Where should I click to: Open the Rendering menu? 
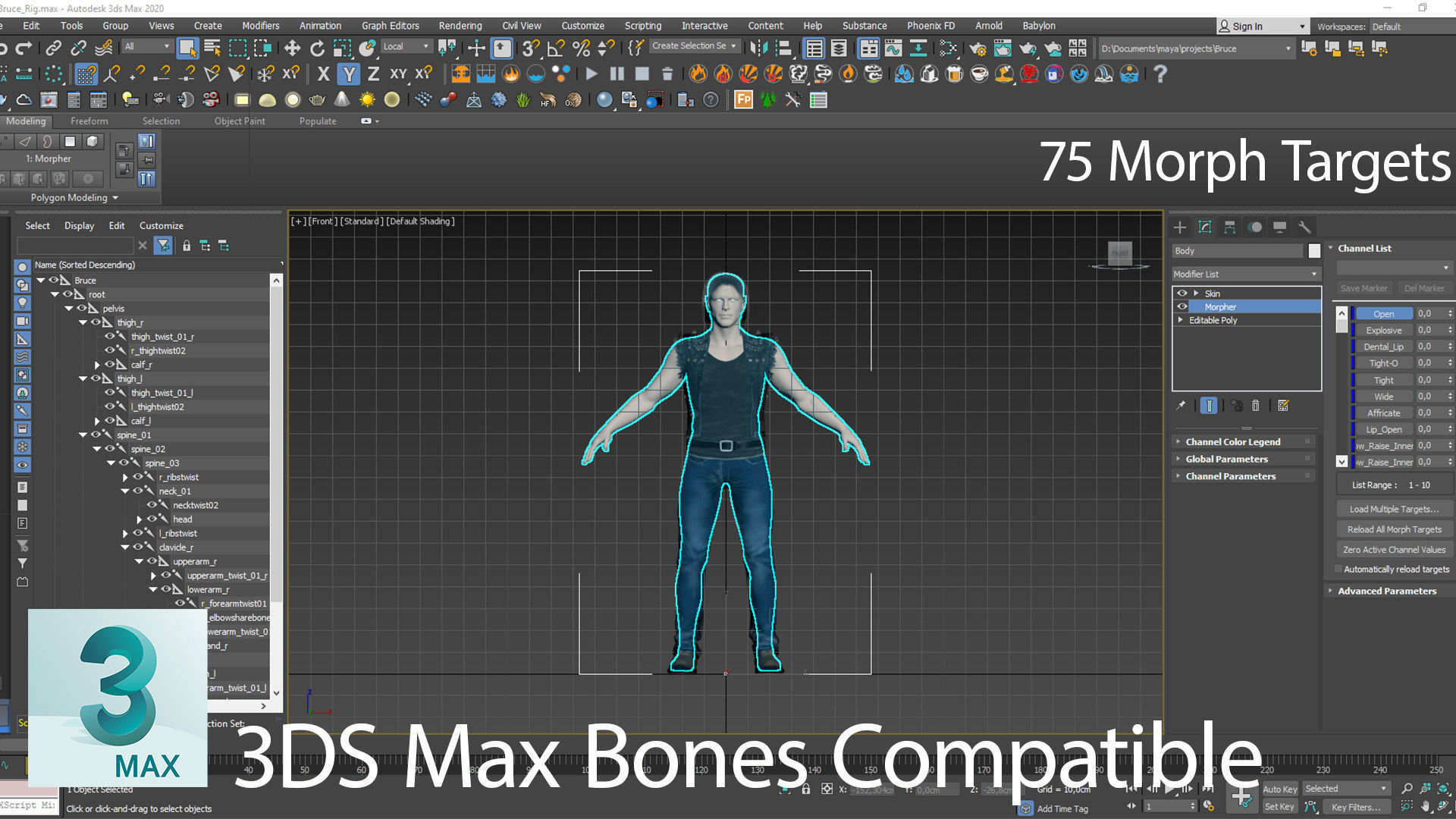pos(460,26)
